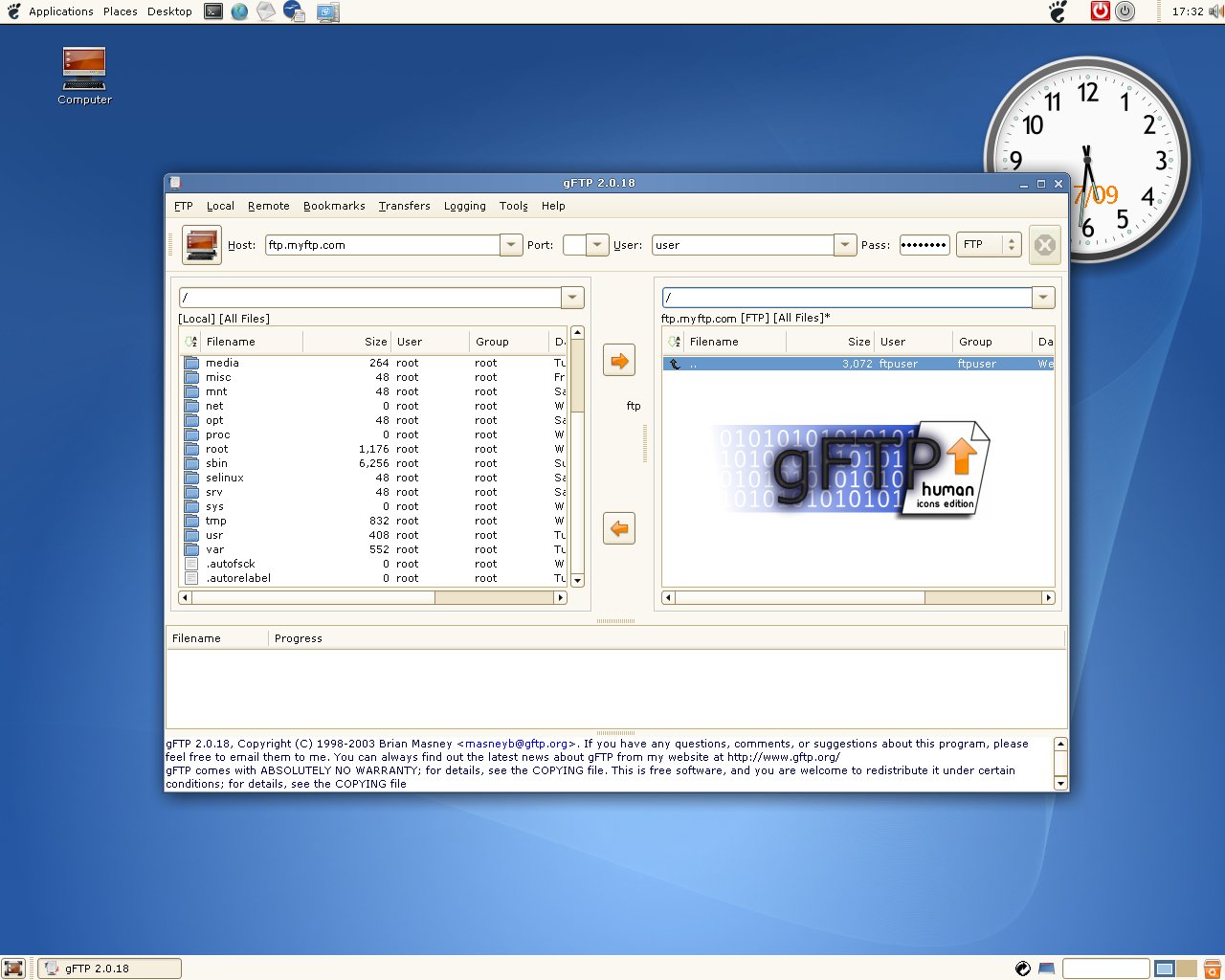Open the Transfers menu
This screenshot has height=980, width=1225.
(404, 206)
